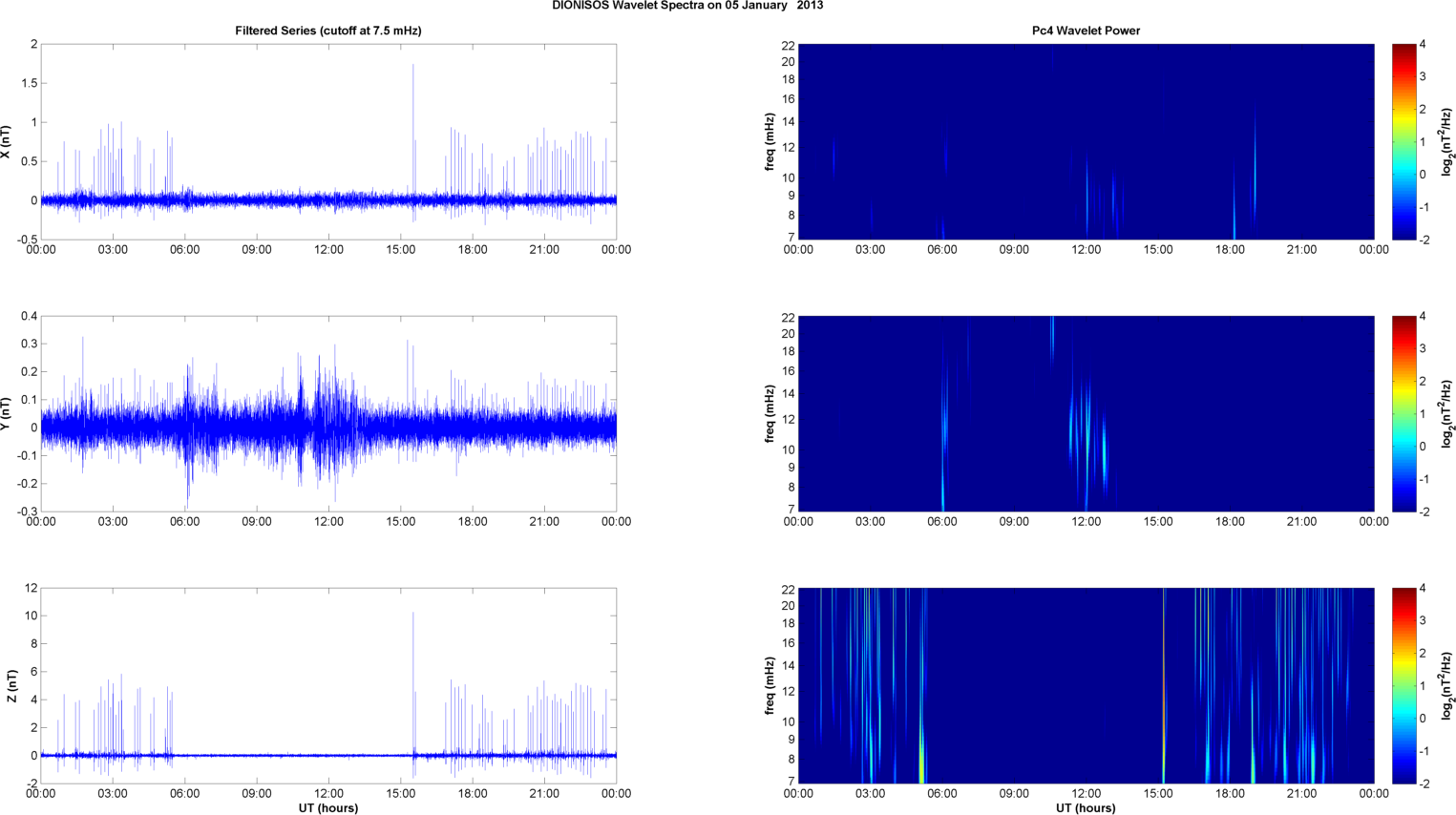Click '06:00' tick under the Y-component spectrogram

click(x=942, y=522)
